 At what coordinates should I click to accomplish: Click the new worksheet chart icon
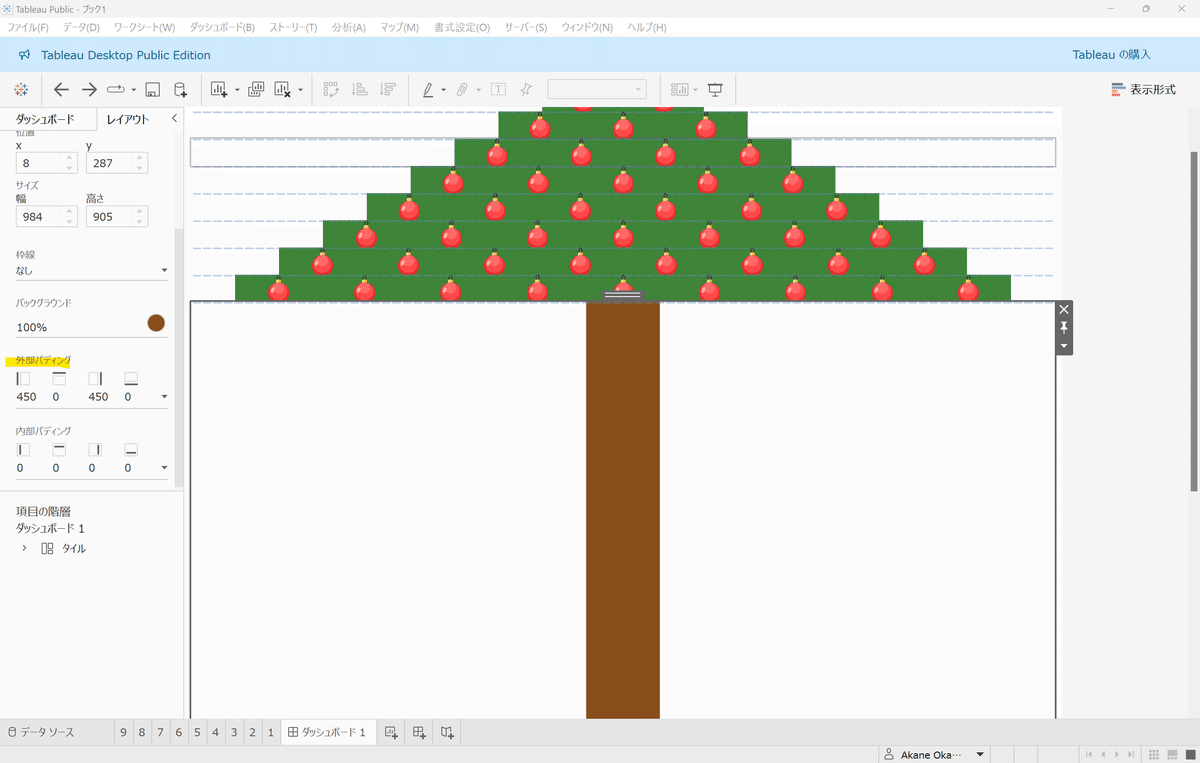pyautogui.click(x=219, y=90)
